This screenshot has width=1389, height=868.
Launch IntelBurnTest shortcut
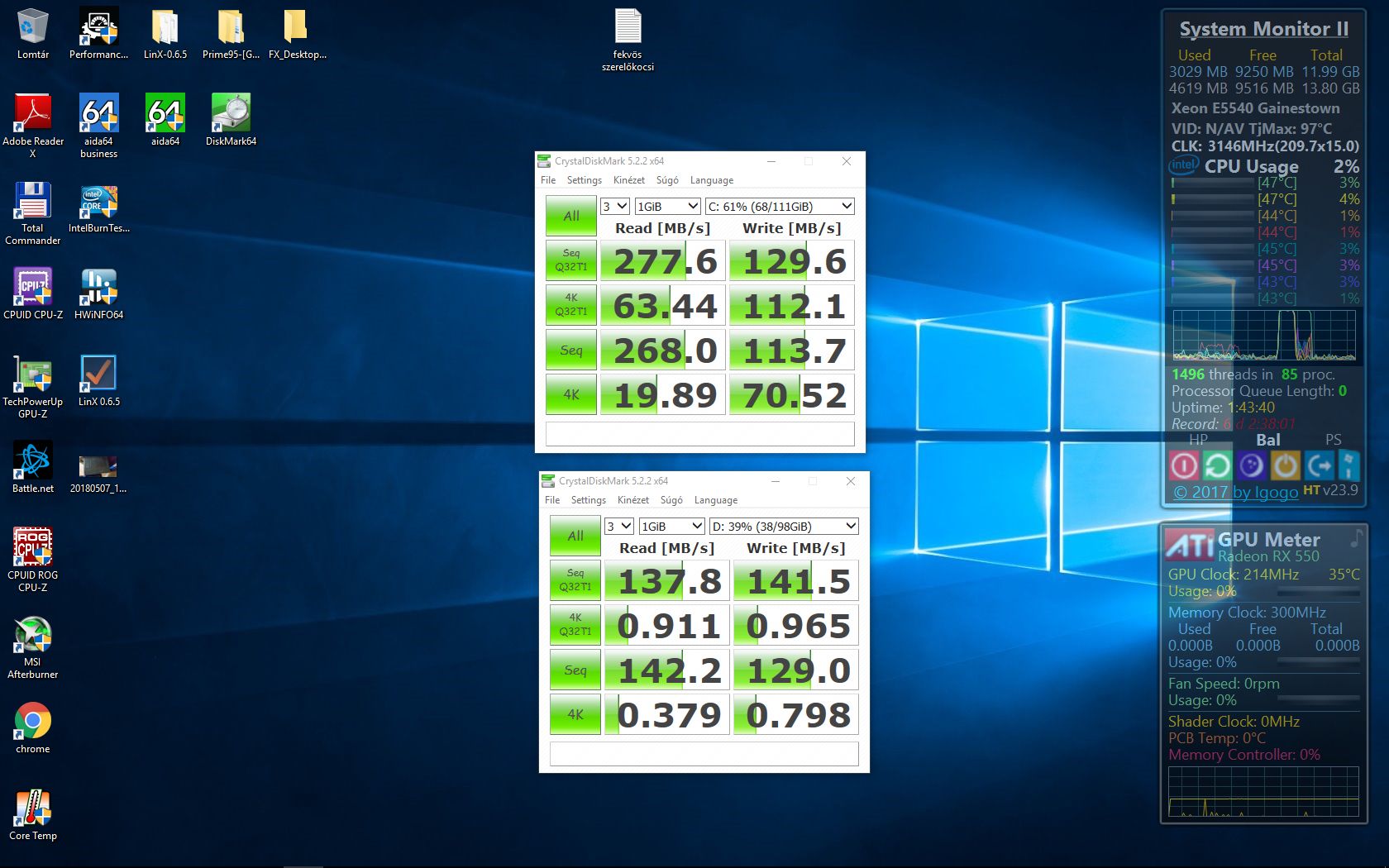coord(98,207)
